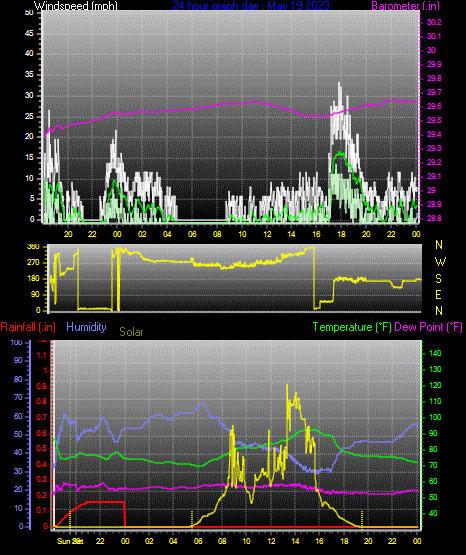
Task: Click the dotted sunset marker near 20 on the bottom chart
Action: pyautogui.click(x=362, y=519)
